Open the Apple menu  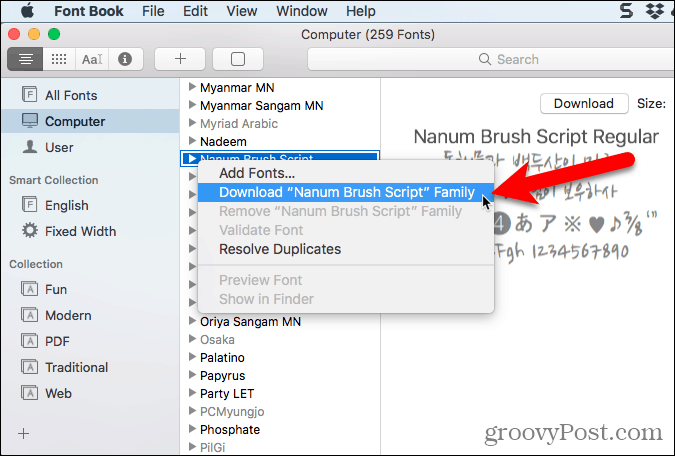27,11
